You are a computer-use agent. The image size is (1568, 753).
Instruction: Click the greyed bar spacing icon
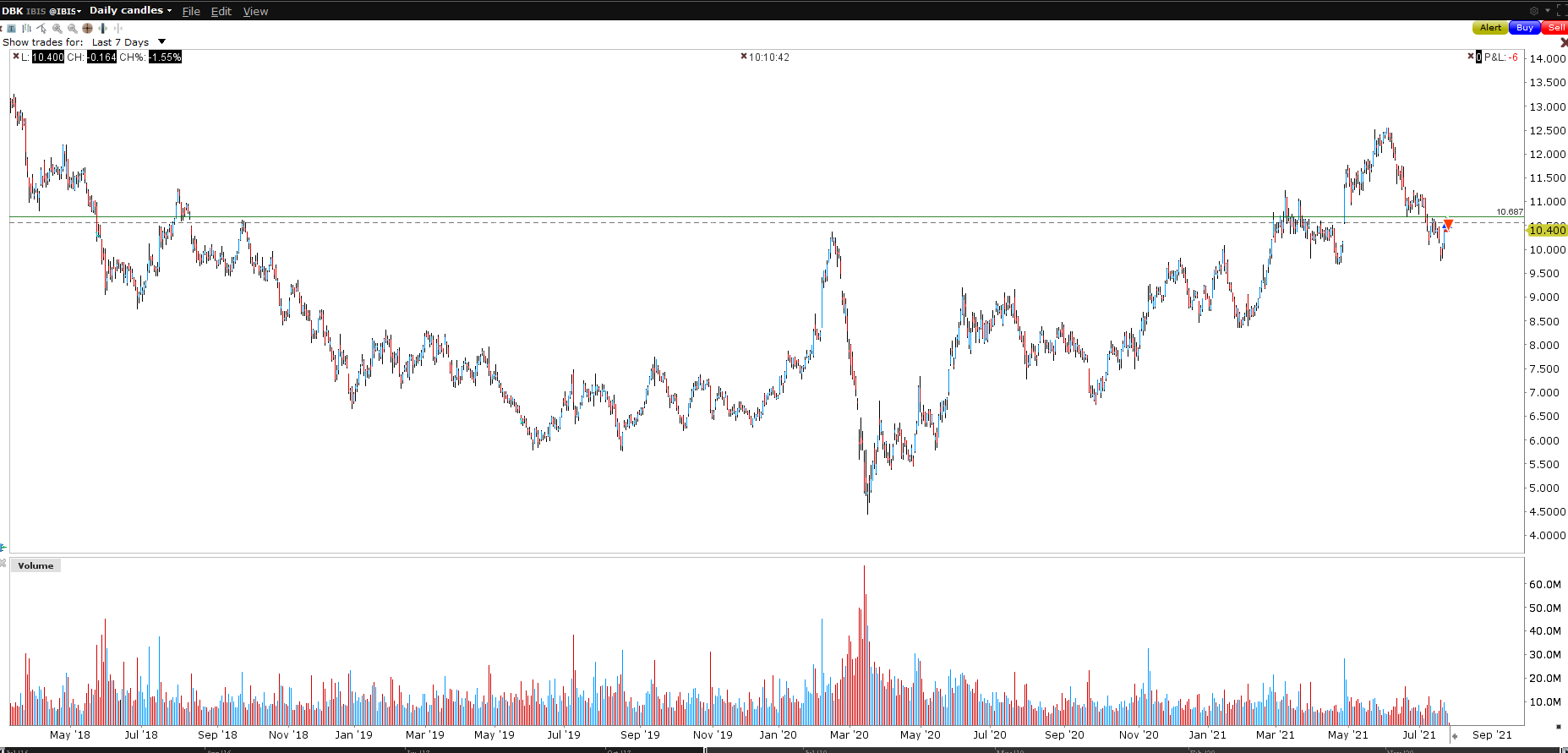coord(118,28)
